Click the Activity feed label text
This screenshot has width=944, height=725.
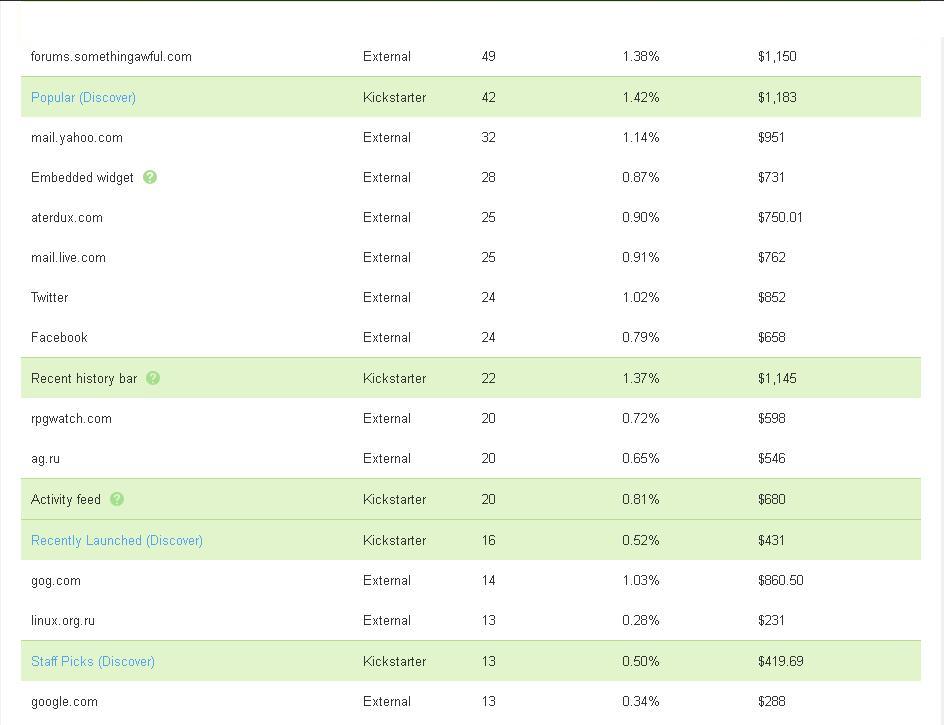[x=66, y=499]
